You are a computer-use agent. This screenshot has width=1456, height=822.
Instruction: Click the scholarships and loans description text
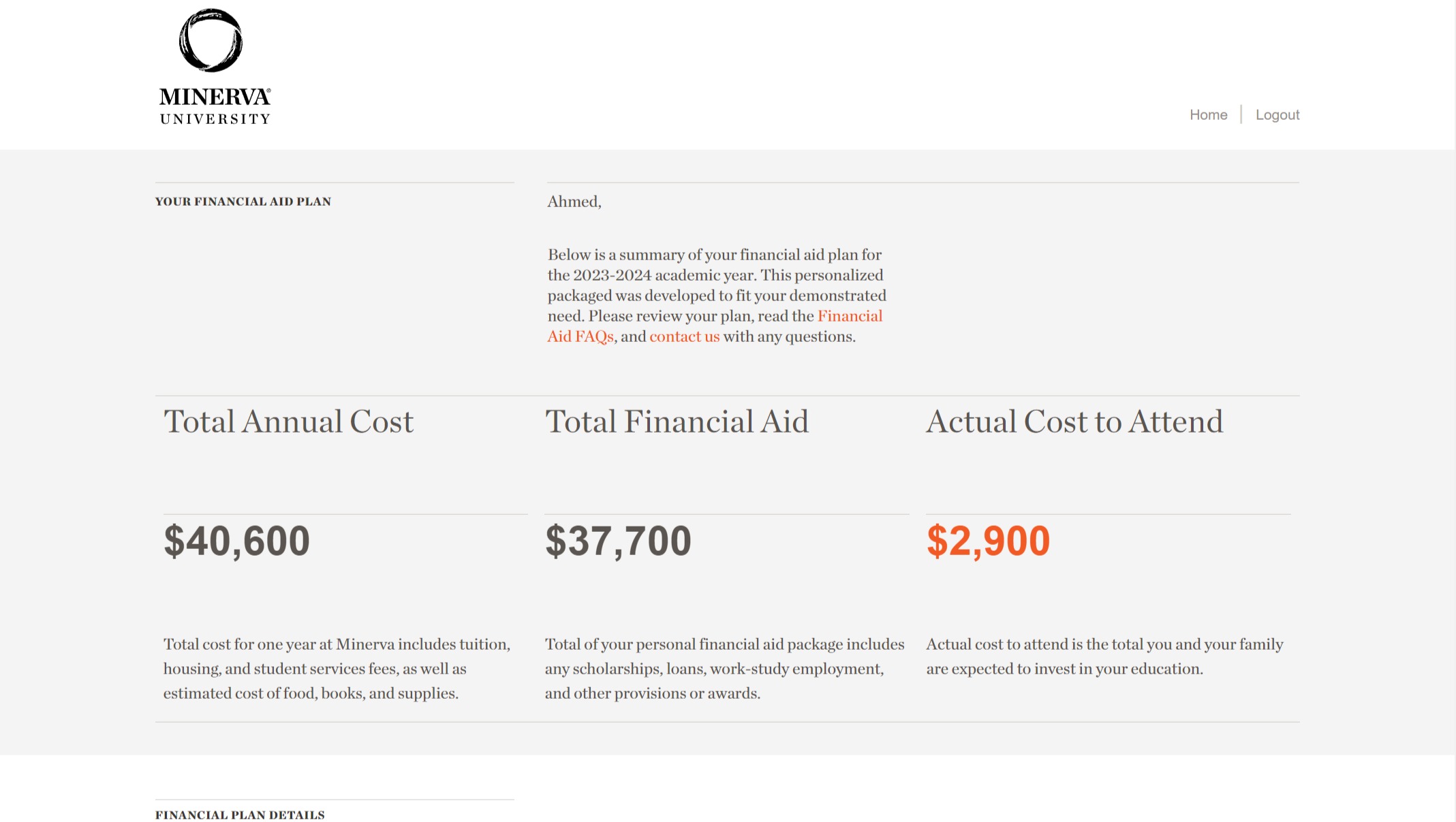click(x=724, y=669)
